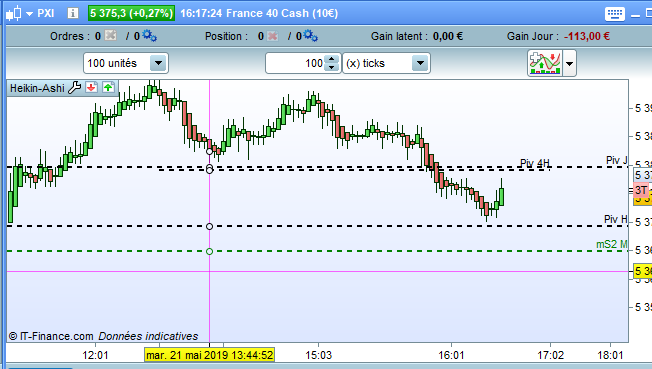Click the green mS2 M support label
Viewport: 652px width, 369px height.
click(612, 244)
